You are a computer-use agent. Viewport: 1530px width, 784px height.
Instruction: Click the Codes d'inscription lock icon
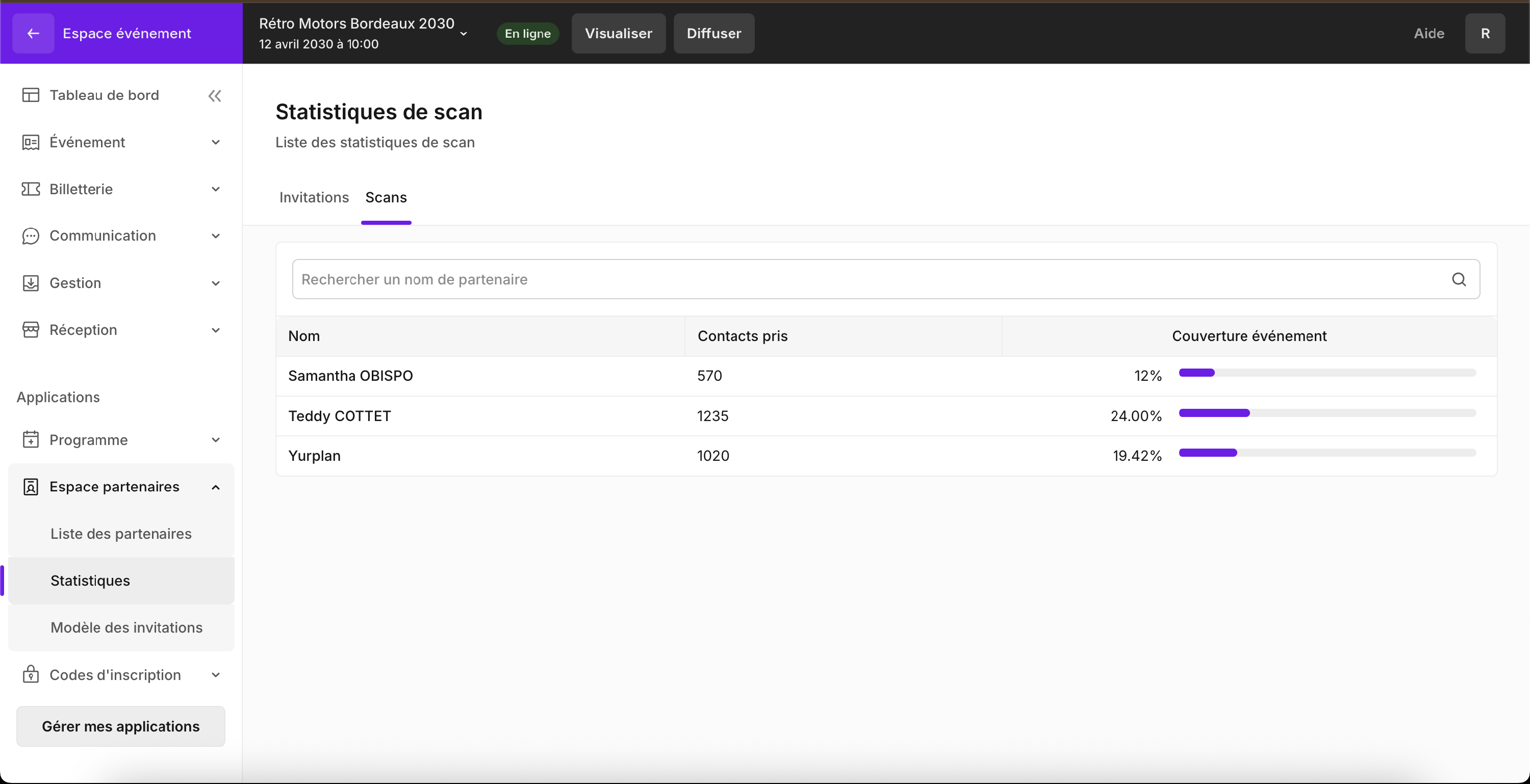tap(30, 674)
